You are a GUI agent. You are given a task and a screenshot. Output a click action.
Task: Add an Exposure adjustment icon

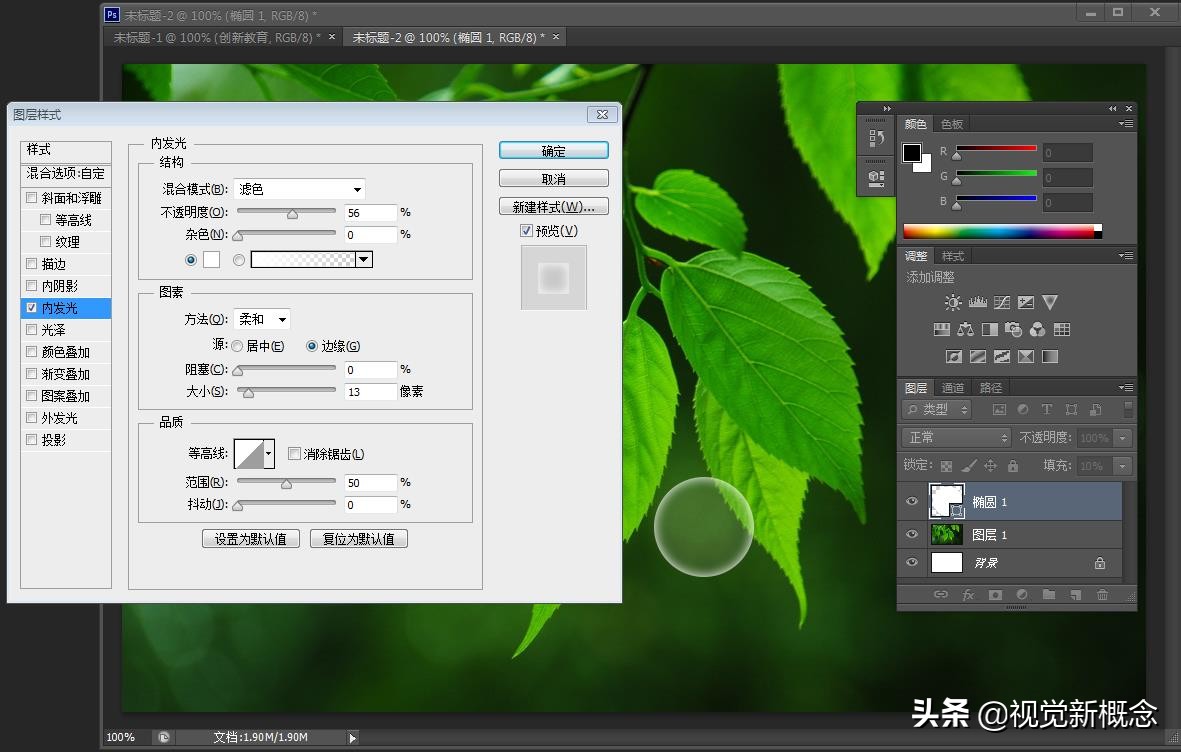coord(1026,302)
